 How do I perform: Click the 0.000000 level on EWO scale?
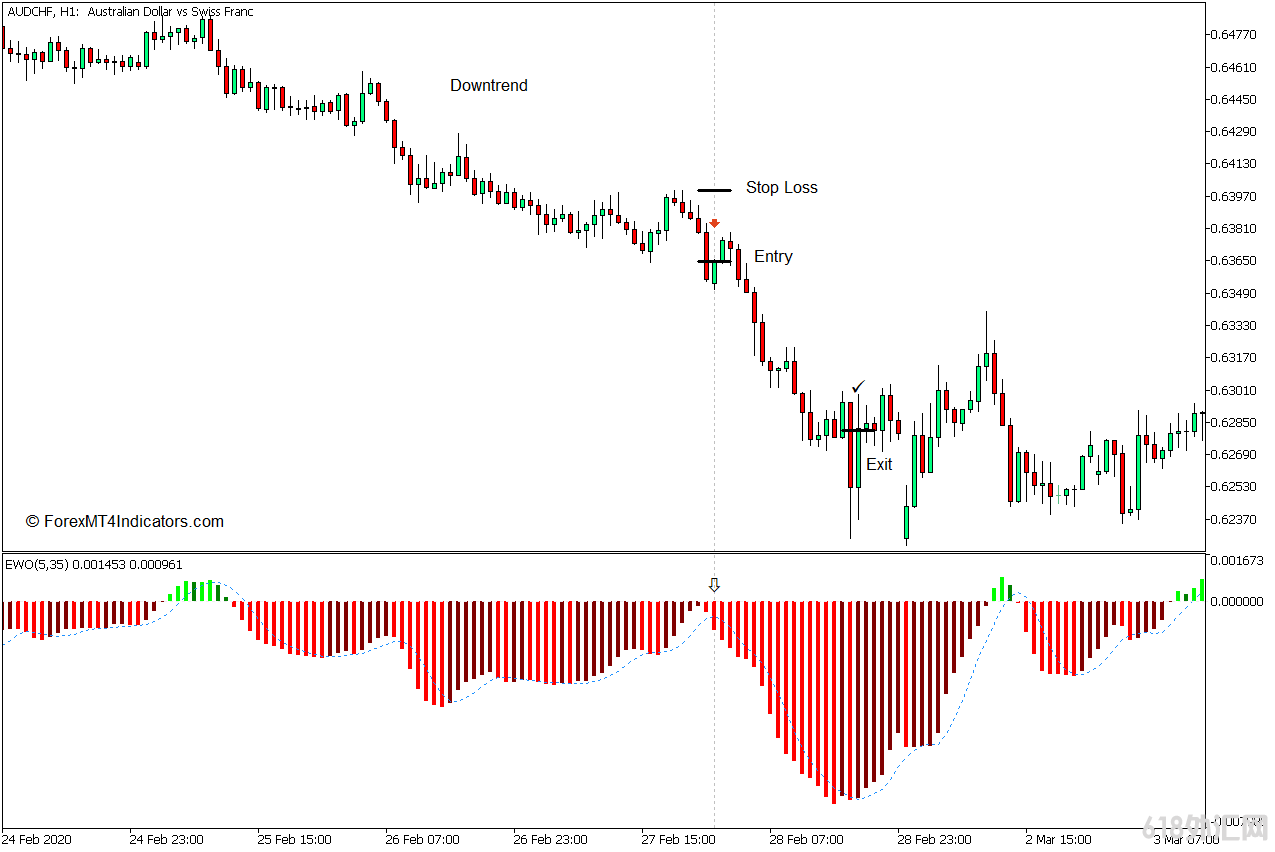[1237, 601]
